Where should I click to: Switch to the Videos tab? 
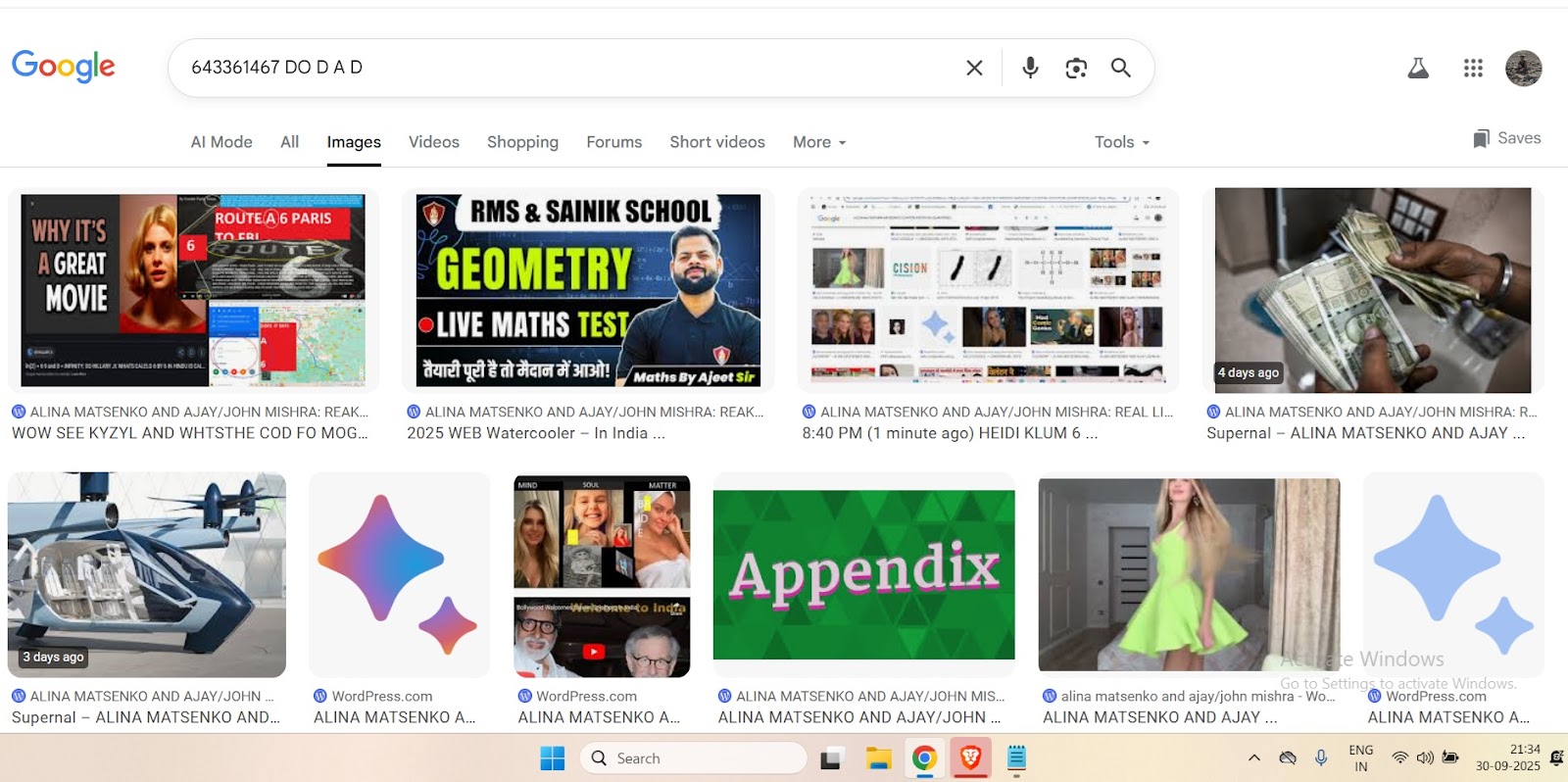[433, 142]
